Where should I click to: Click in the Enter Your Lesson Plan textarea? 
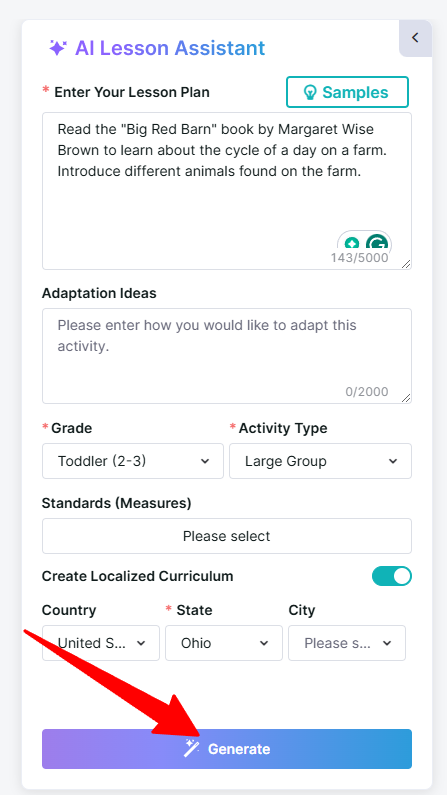(227, 191)
